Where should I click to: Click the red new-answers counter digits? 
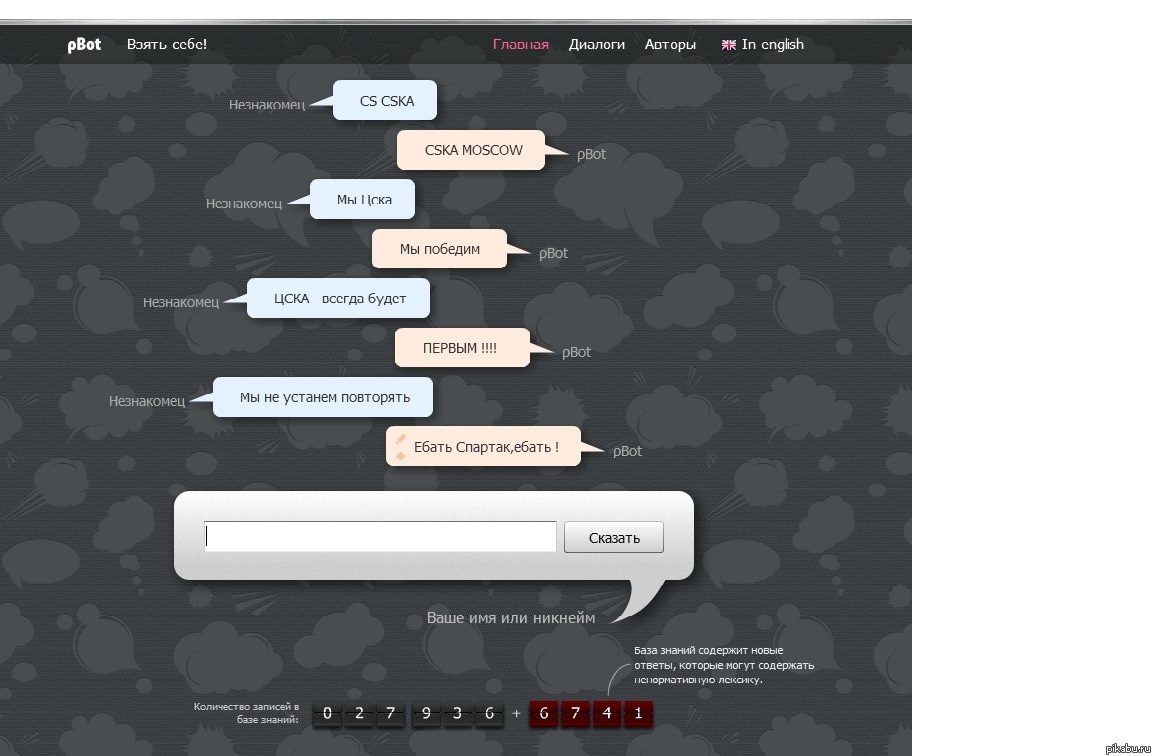pyautogui.click(x=591, y=713)
